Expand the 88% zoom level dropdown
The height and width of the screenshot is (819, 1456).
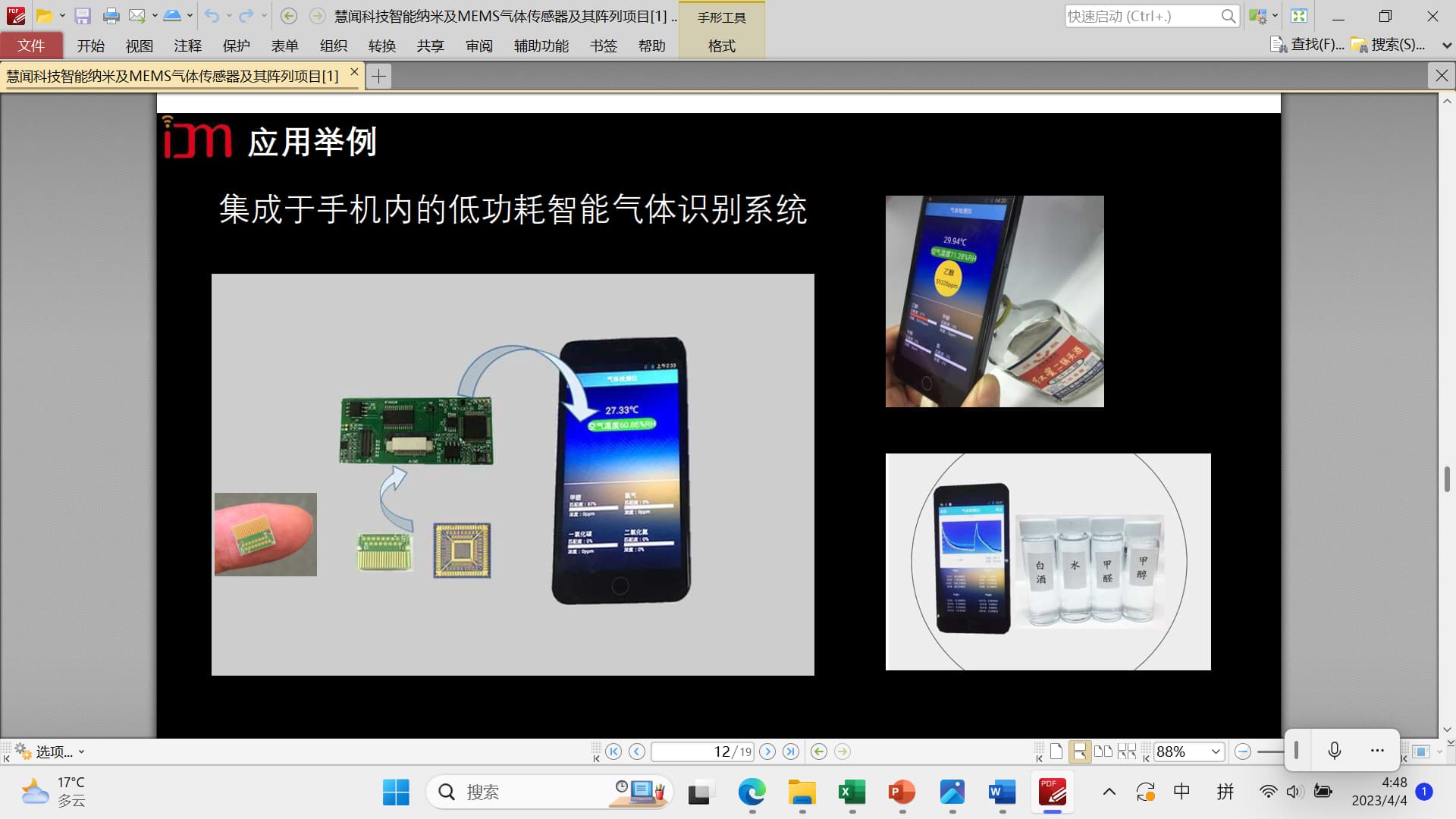pyautogui.click(x=1216, y=752)
